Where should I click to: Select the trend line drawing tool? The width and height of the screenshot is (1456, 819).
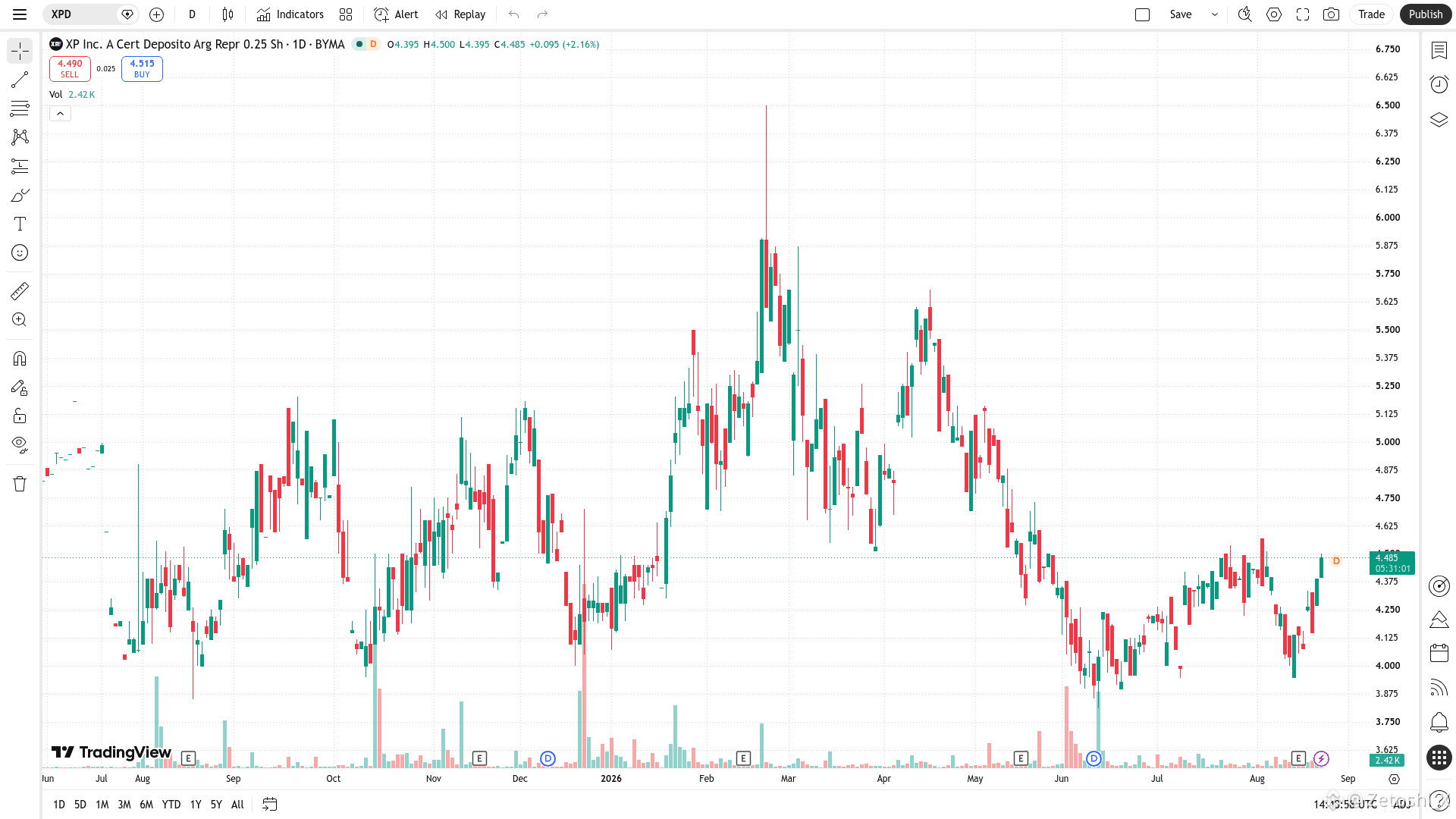pyautogui.click(x=20, y=80)
